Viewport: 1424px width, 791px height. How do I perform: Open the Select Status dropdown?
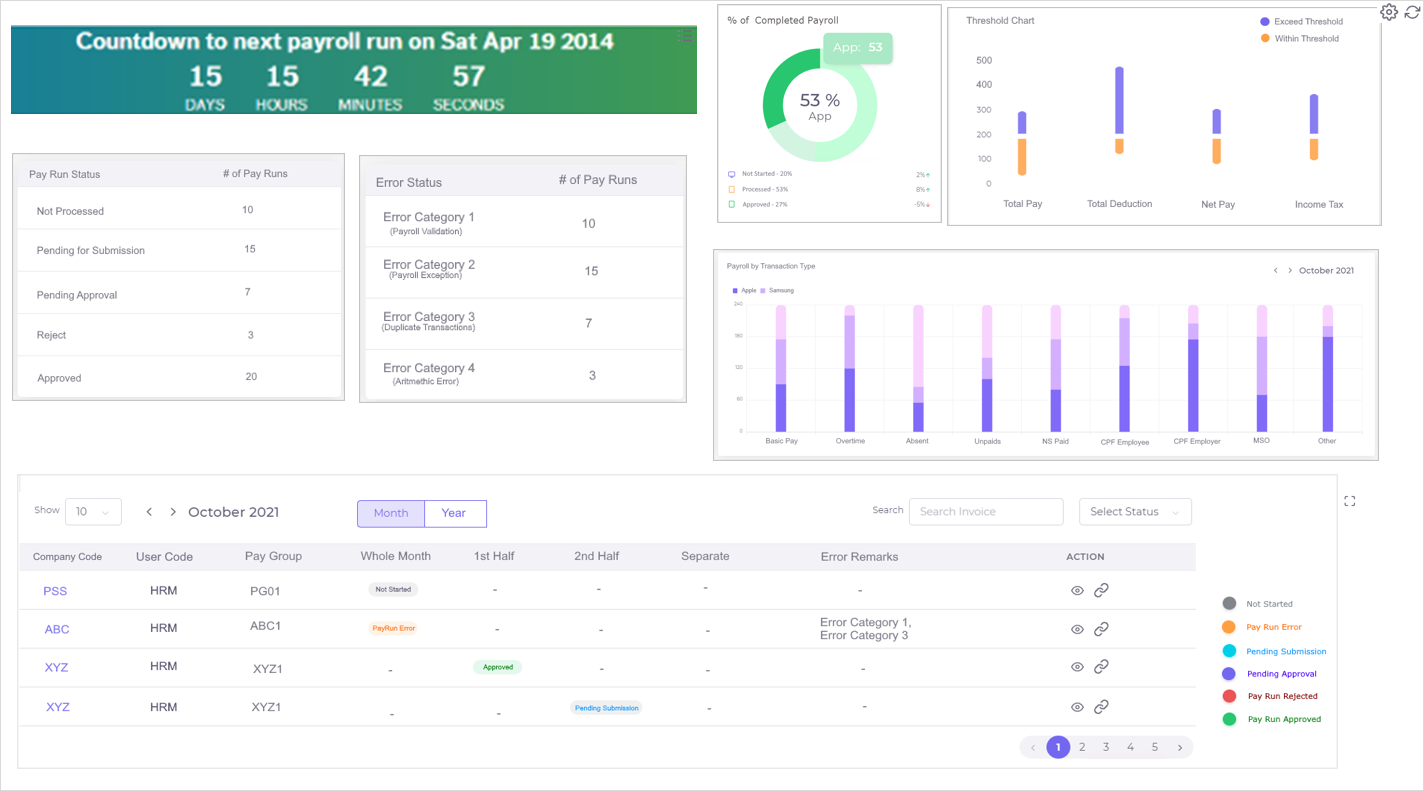(x=1135, y=512)
